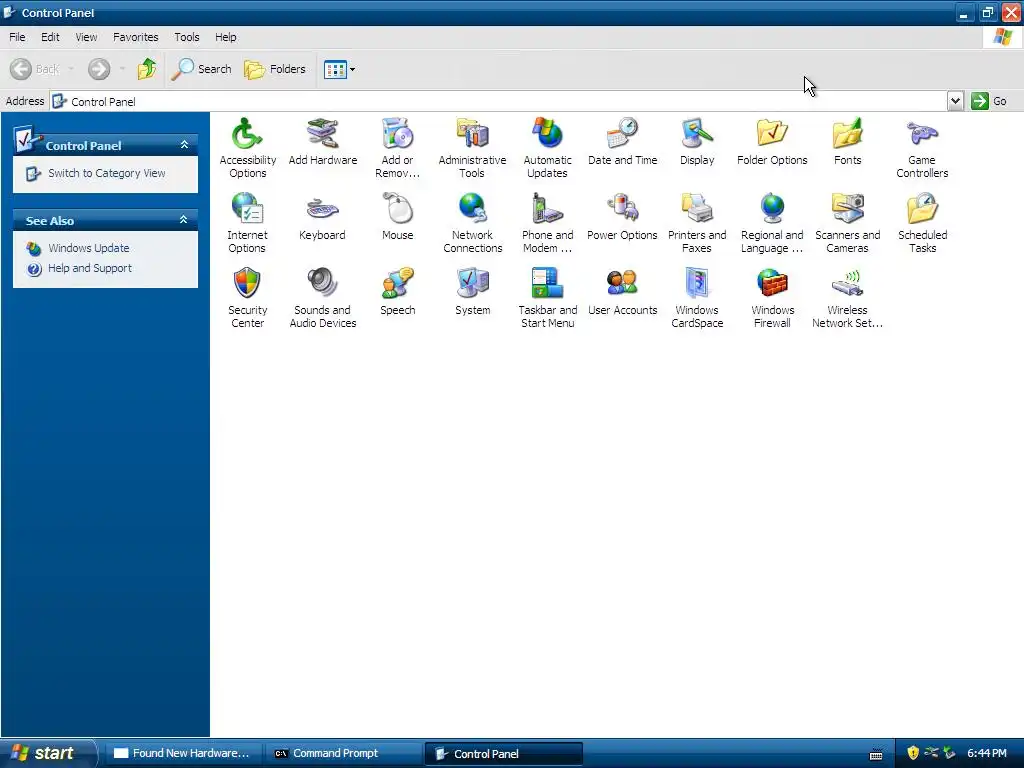The image size is (1024, 768).
Task: Open Folder Options icon
Action: 772,134
